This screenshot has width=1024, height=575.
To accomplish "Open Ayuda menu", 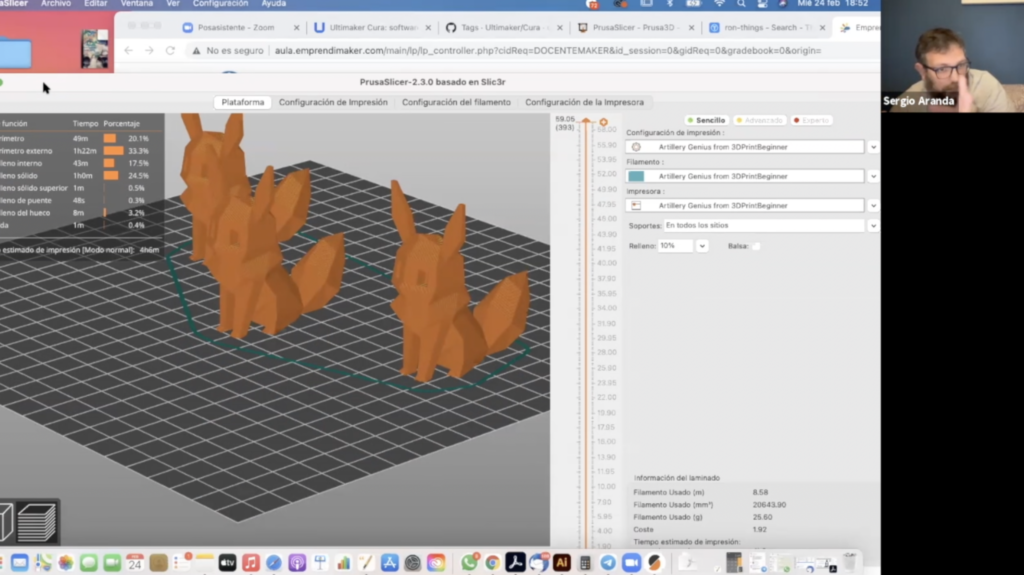I will [274, 4].
